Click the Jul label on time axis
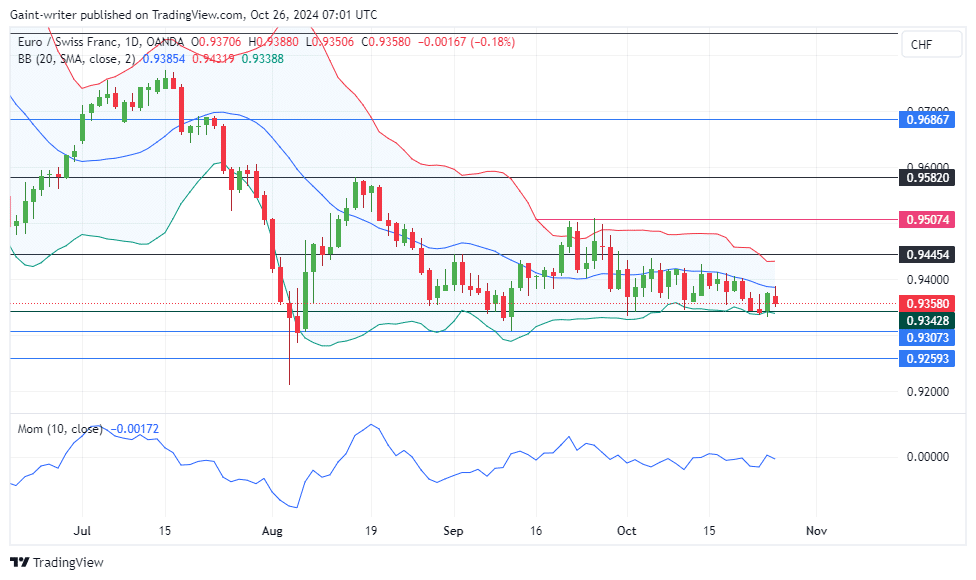Viewport: 976px width, 580px height. pos(82,531)
